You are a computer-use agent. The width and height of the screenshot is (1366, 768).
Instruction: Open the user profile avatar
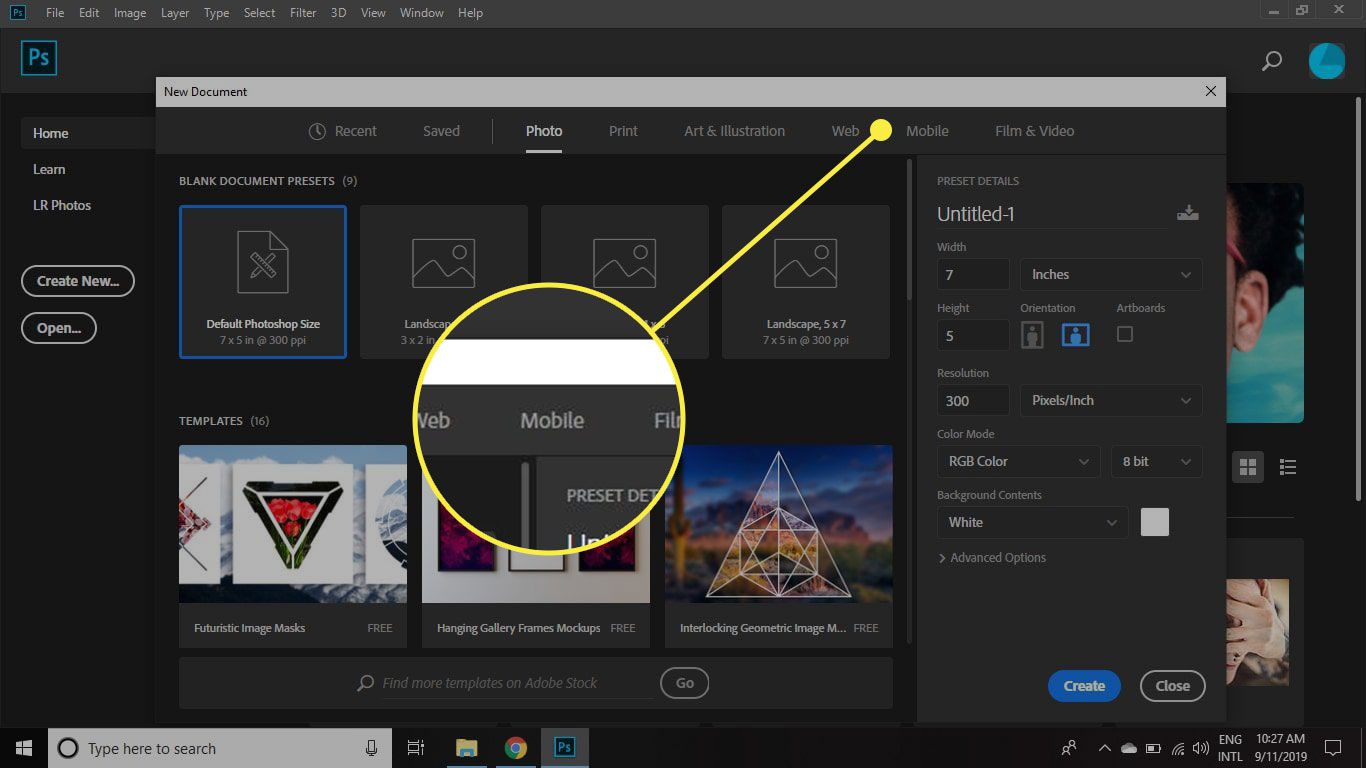tap(1327, 61)
